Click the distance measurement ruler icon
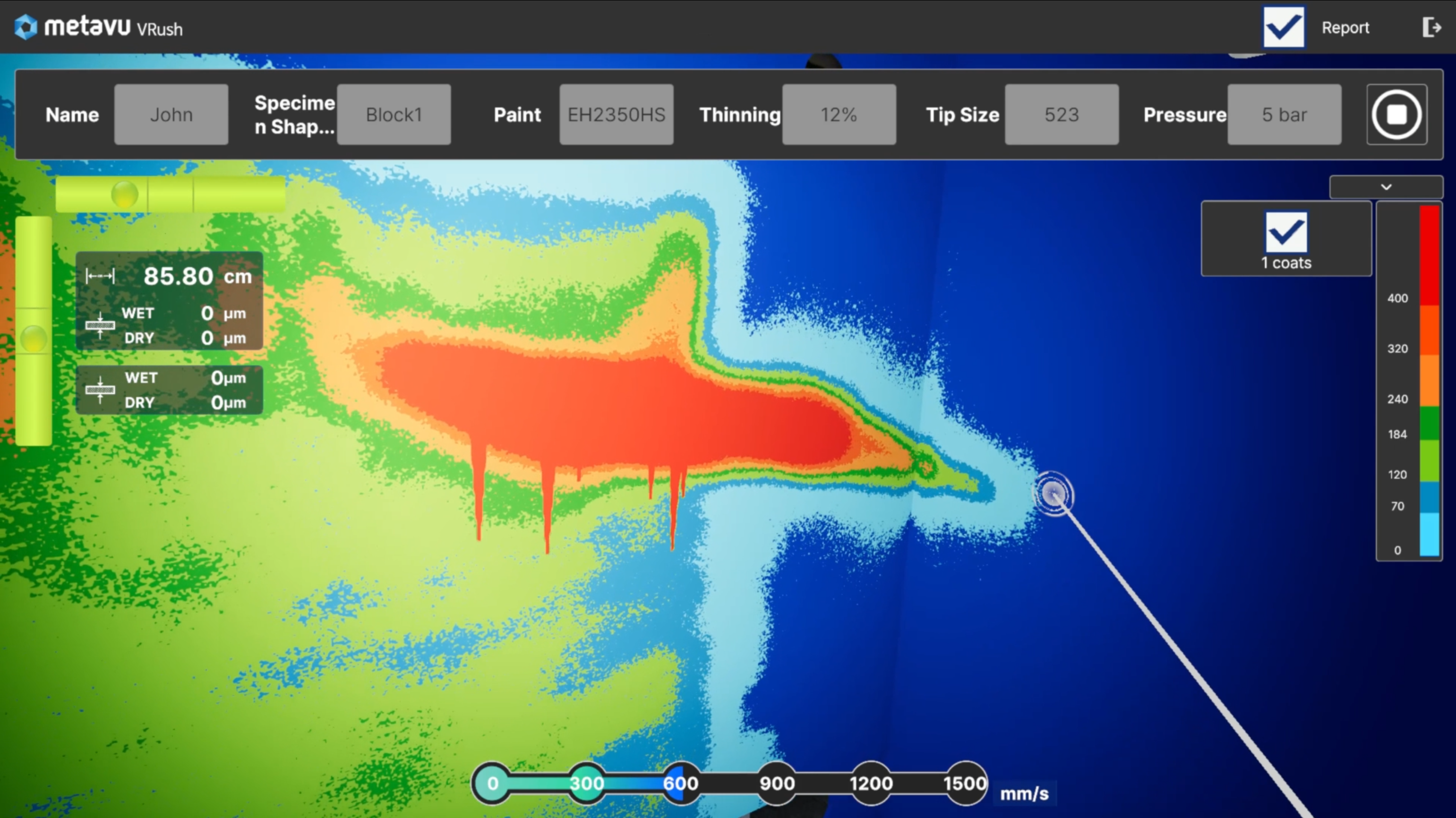The height and width of the screenshot is (818, 1456). pyautogui.click(x=100, y=276)
